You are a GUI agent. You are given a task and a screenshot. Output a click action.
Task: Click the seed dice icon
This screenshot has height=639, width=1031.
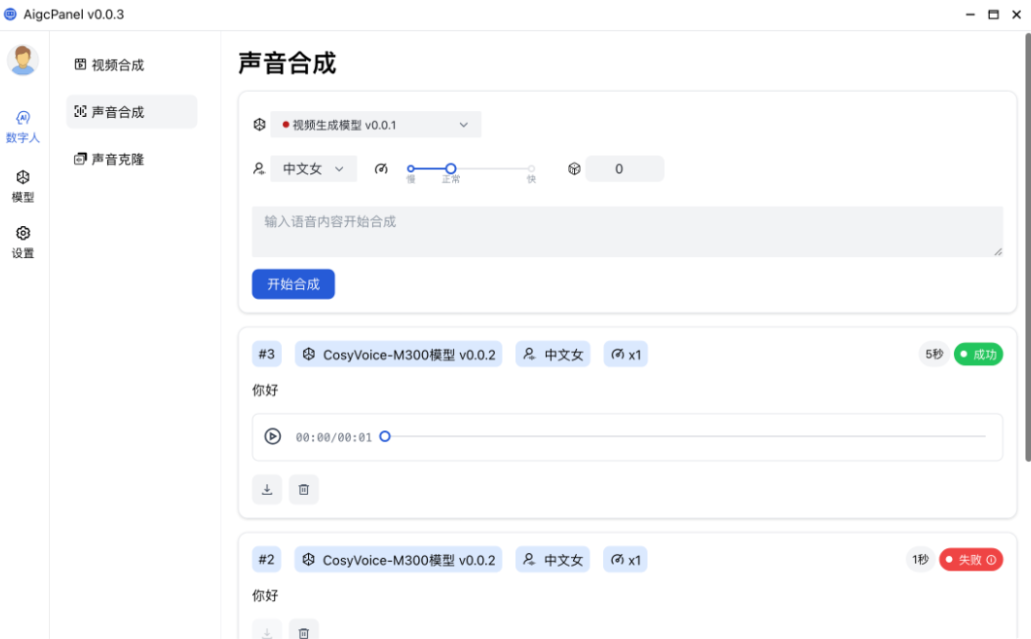575,169
